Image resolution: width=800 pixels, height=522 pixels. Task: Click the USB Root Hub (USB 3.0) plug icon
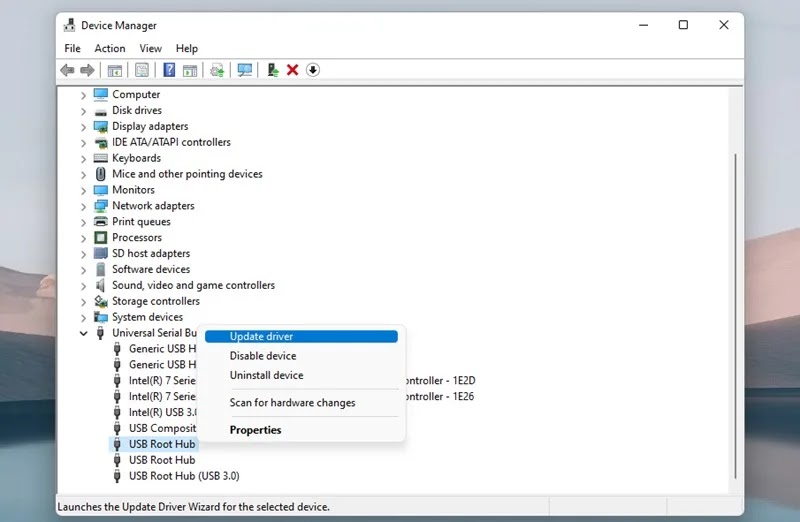pyautogui.click(x=117, y=476)
